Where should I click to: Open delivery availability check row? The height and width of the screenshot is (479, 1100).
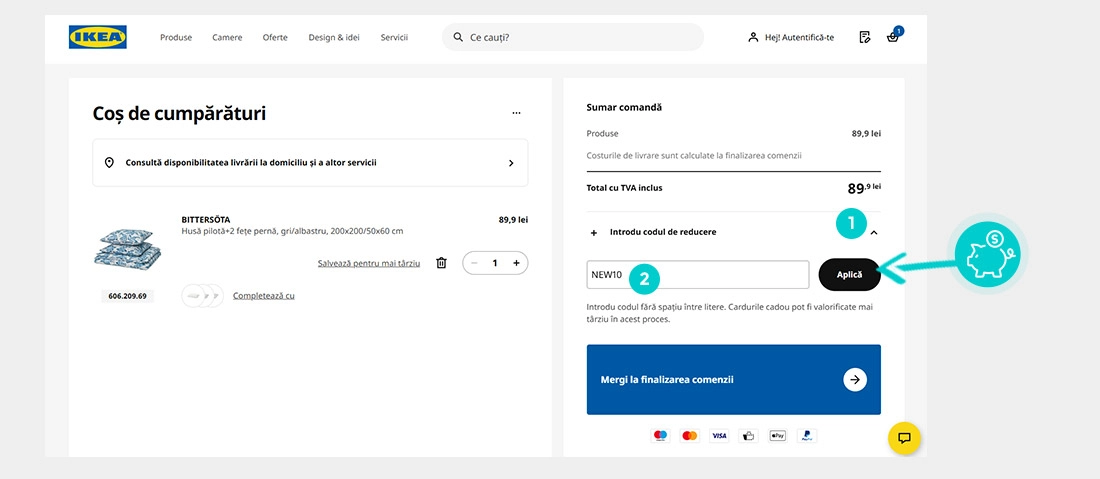(x=310, y=163)
